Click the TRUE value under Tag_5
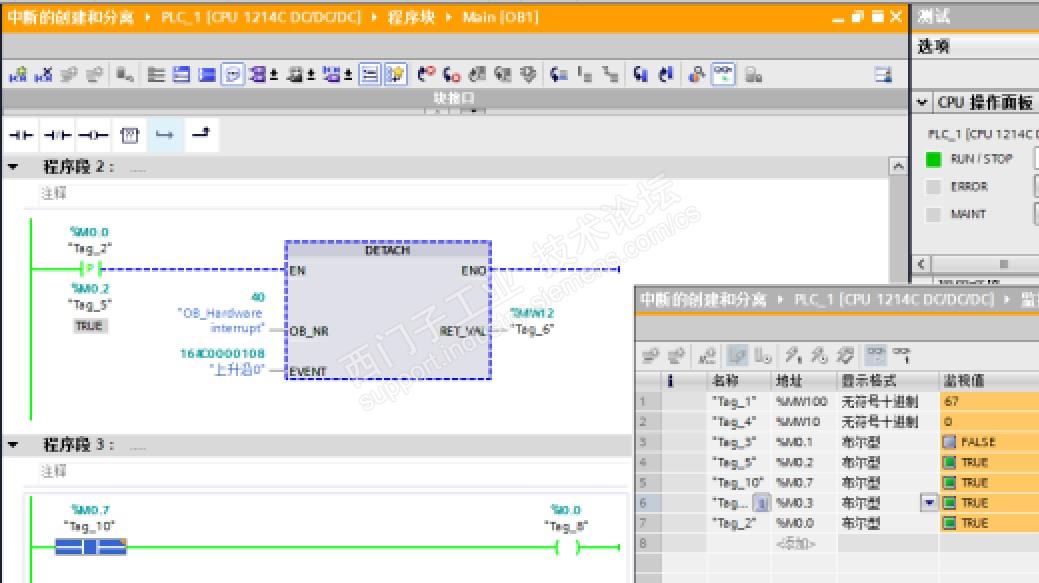1039x583 pixels. [89, 326]
